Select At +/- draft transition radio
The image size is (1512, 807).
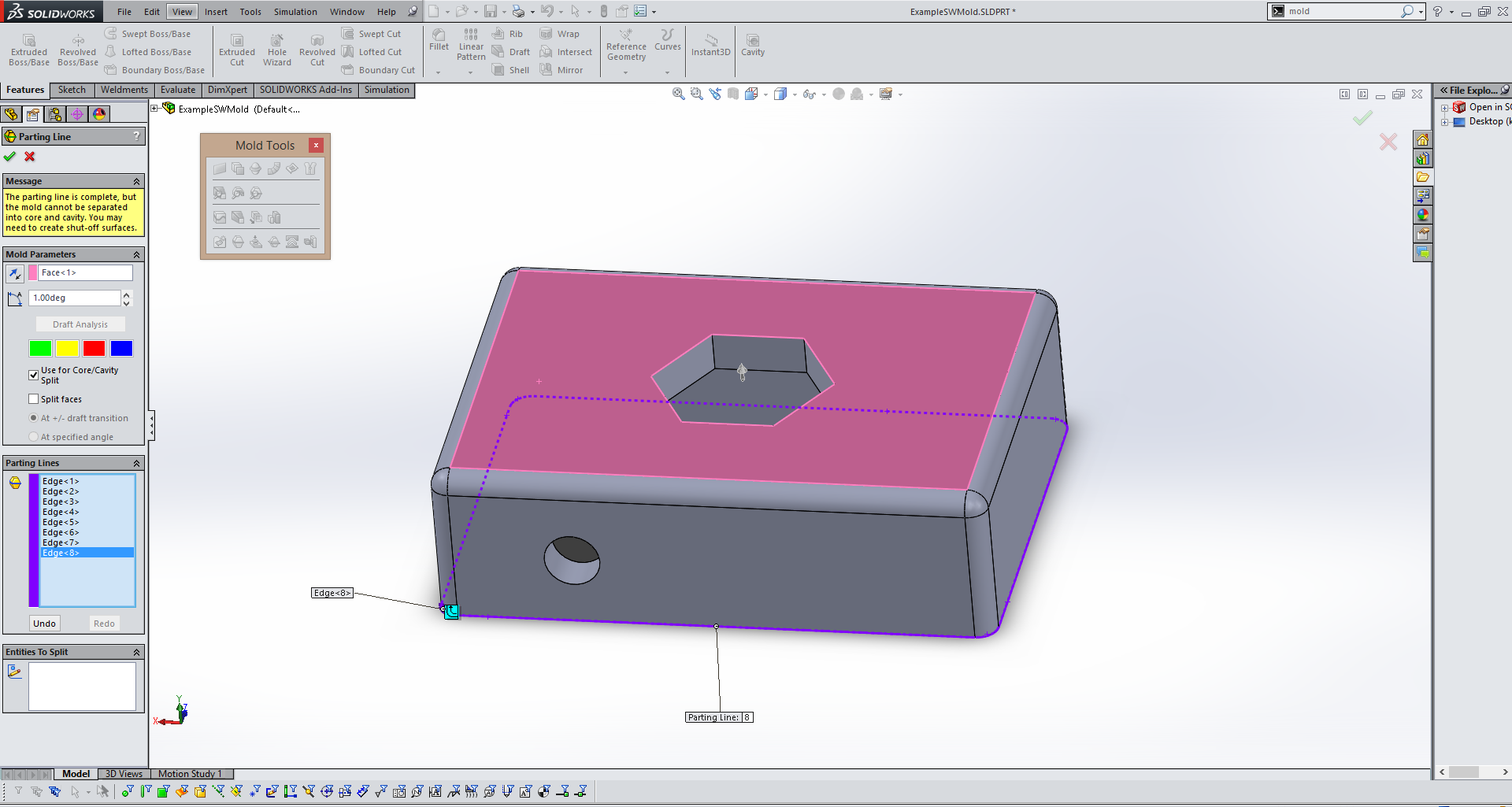[x=34, y=418]
